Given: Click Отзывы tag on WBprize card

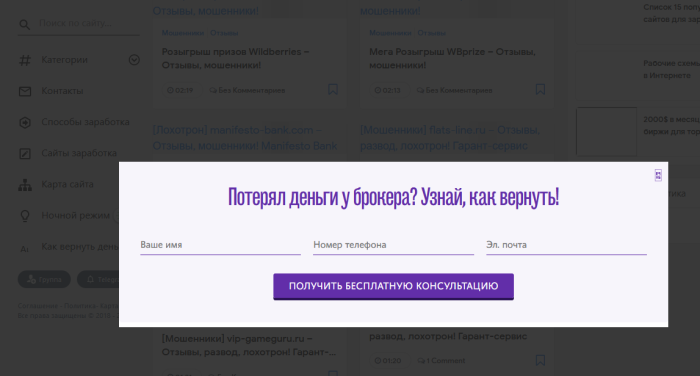Looking at the screenshot, I should point(431,33).
